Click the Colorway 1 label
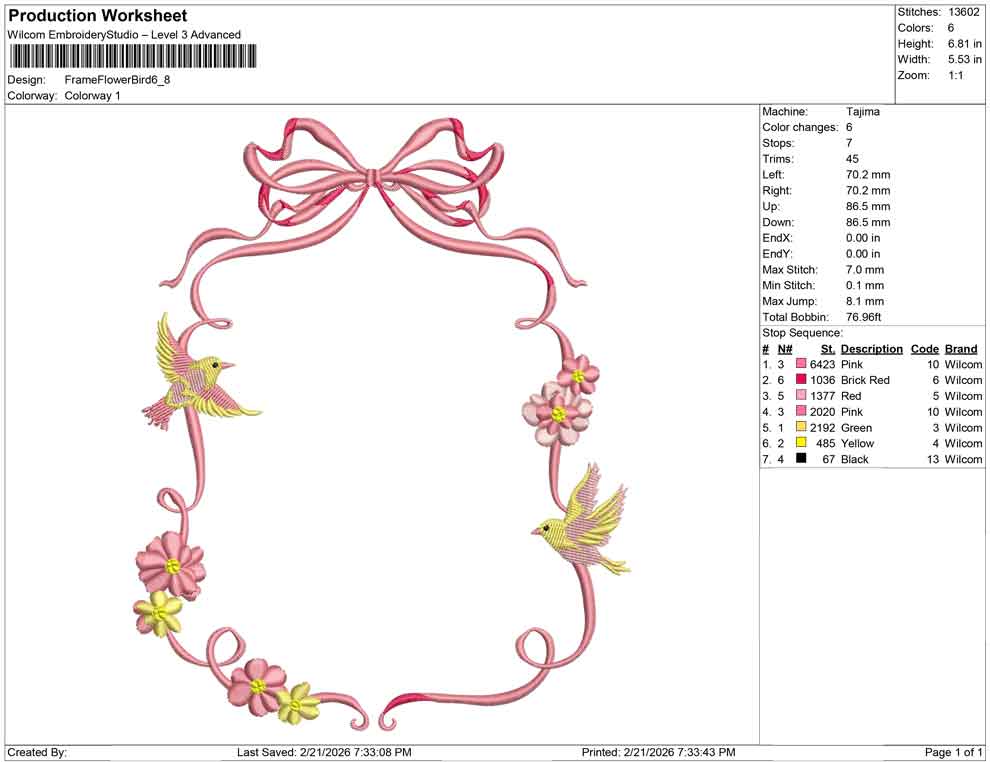Viewport: 990px width, 762px height. coord(91,97)
